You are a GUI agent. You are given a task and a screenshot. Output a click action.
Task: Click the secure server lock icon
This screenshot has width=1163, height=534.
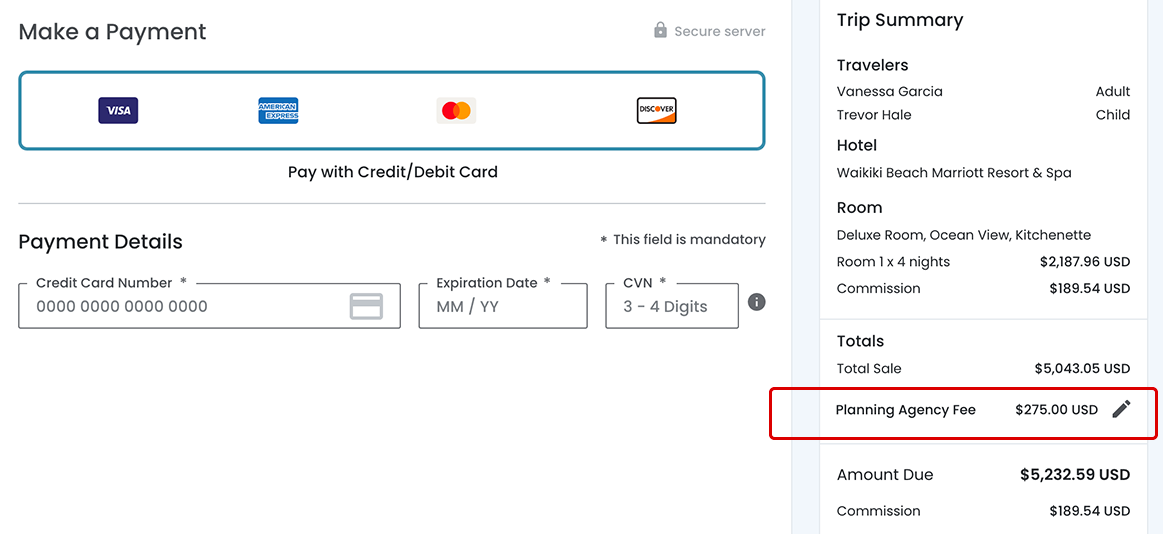click(660, 30)
